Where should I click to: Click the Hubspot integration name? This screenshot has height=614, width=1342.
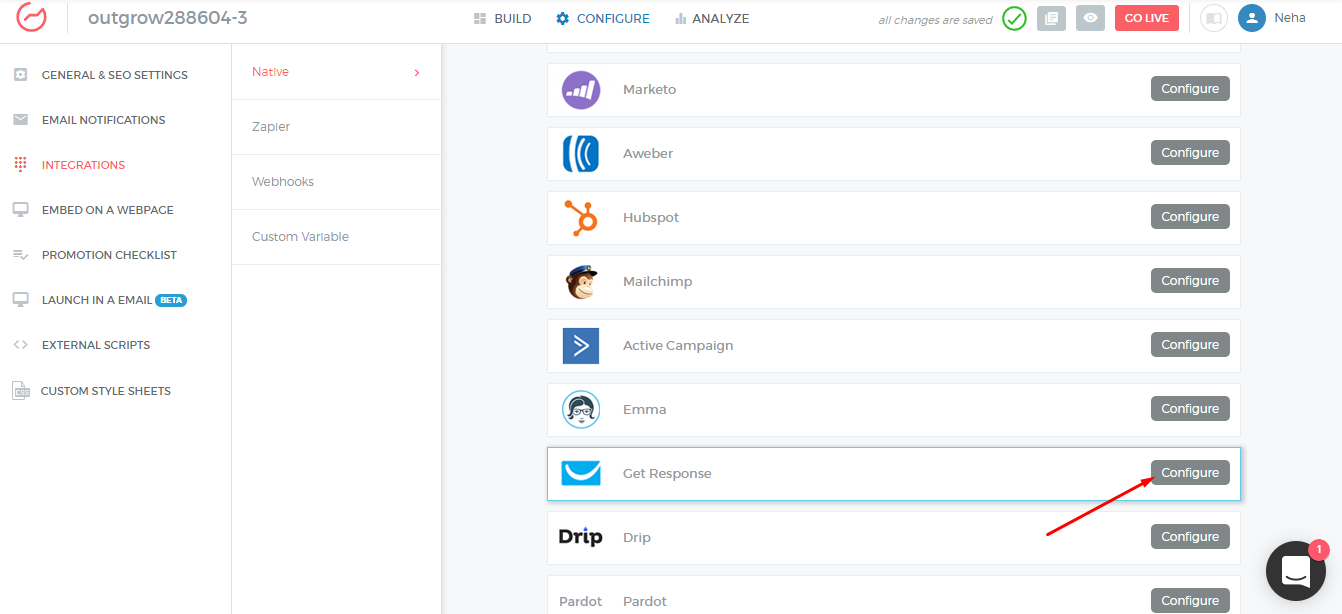(x=651, y=218)
